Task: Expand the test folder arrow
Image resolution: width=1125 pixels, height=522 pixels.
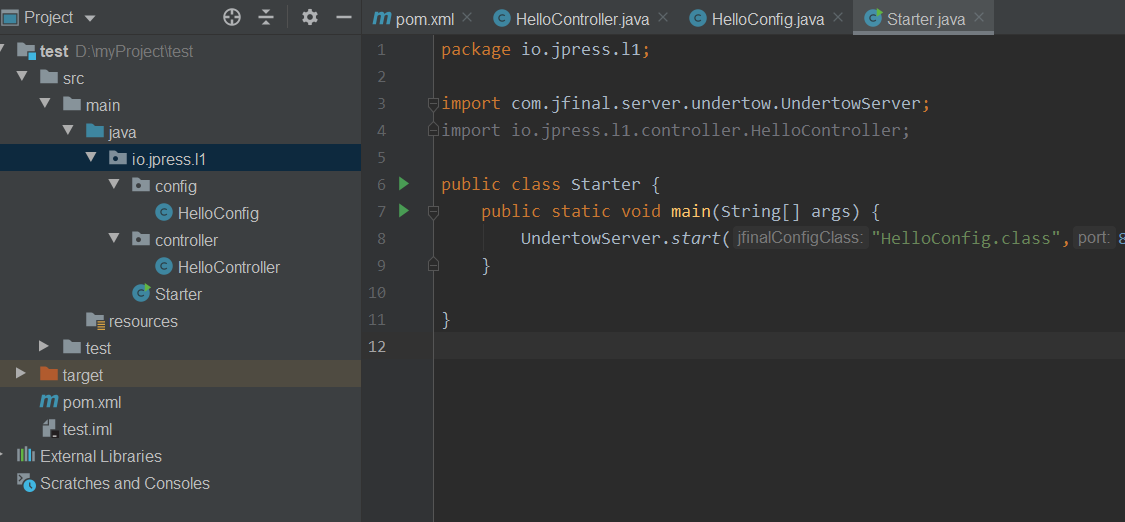Action: (x=44, y=346)
